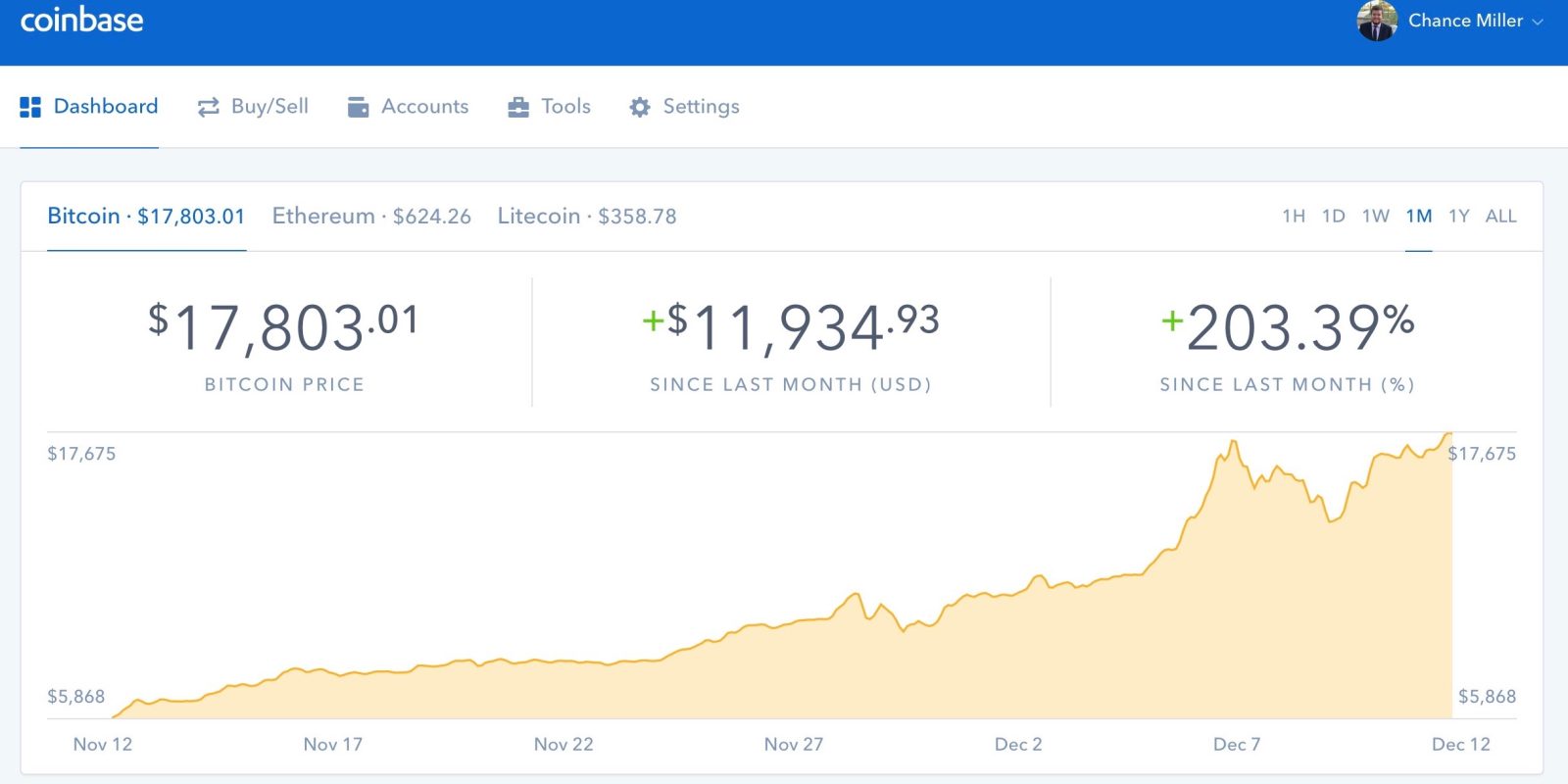The image size is (1568, 784).
Task: Click the Tools briefcase icon
Action: (x=518, y=107)
